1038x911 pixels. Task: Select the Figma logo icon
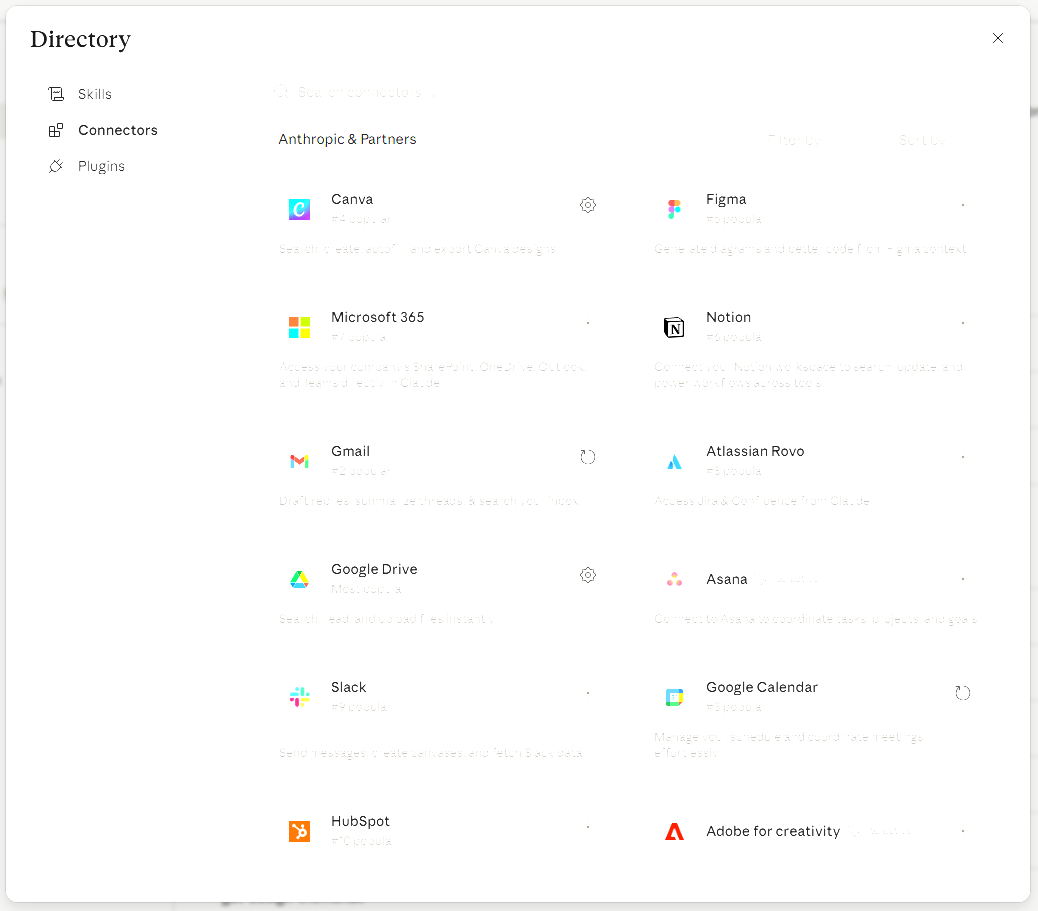674,209
